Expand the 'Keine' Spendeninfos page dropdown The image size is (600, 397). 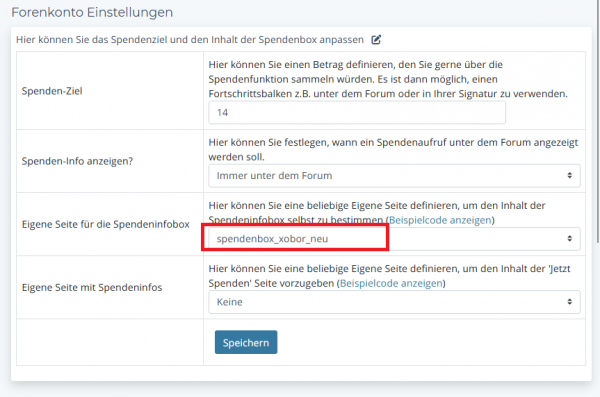coord(394,302)
